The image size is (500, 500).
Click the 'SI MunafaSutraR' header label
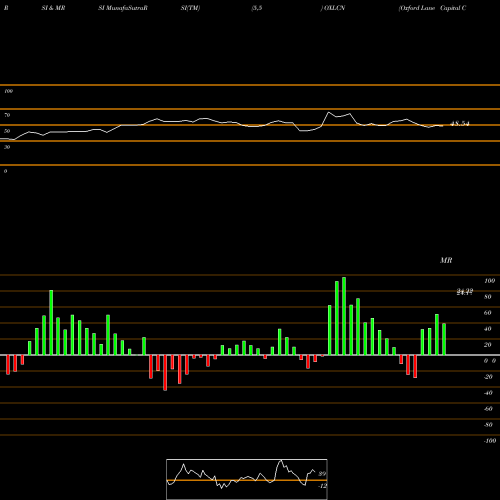123,8
